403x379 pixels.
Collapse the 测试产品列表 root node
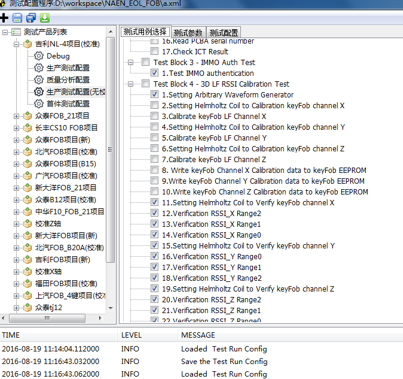point(5,32)
